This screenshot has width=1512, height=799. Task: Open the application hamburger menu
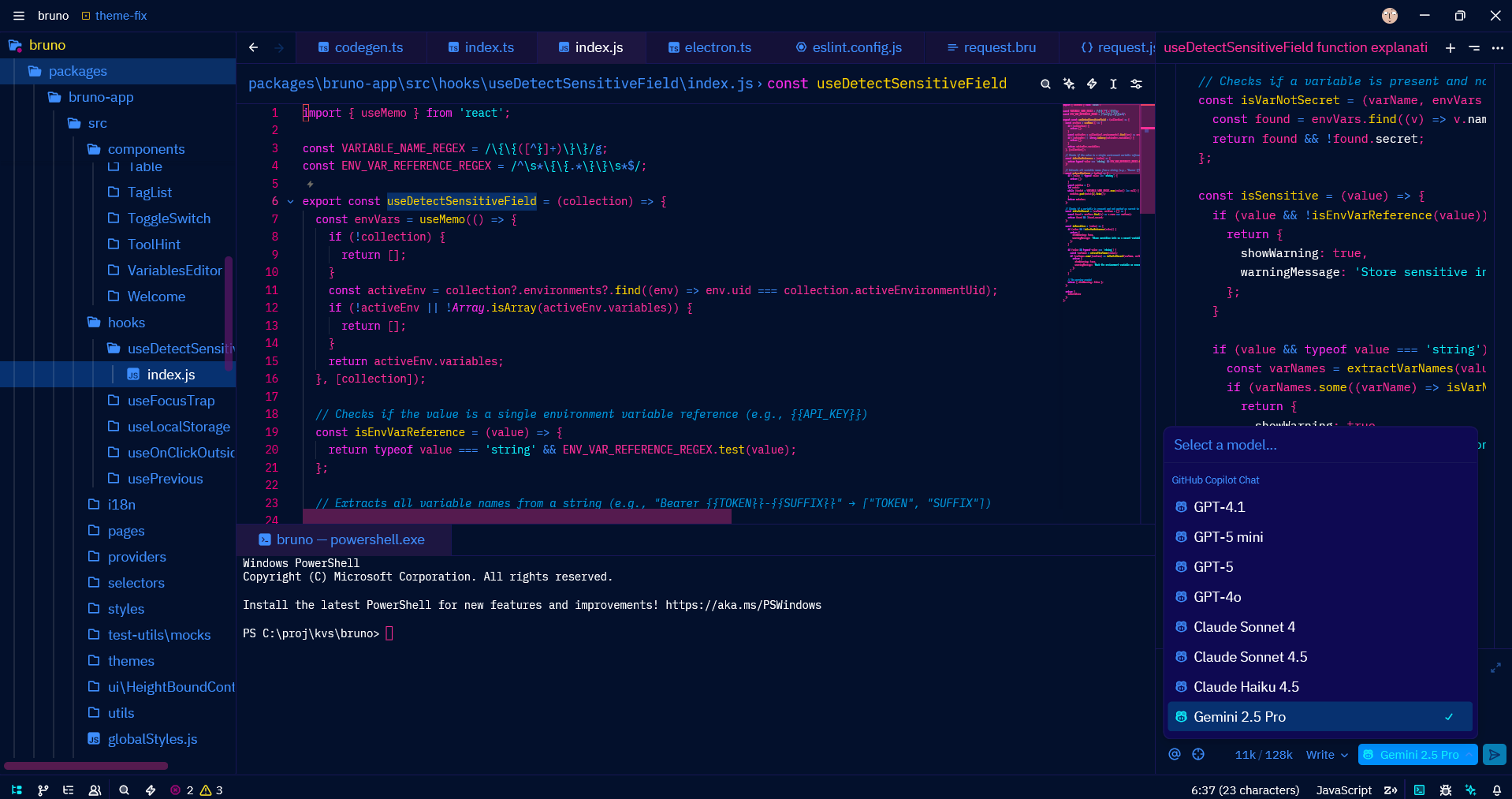(19, 15)
